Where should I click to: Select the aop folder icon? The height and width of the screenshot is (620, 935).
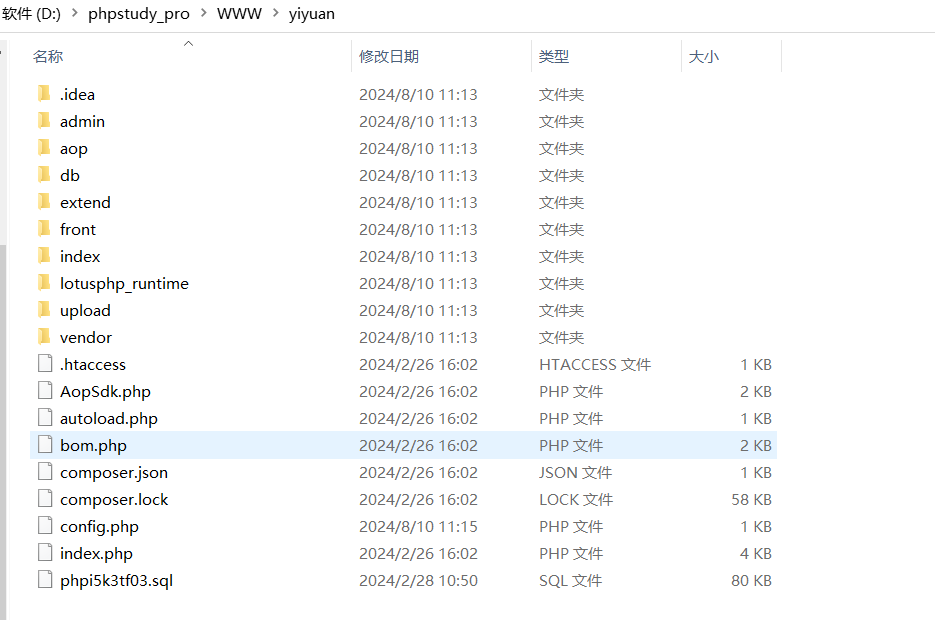tap(44, 147)
